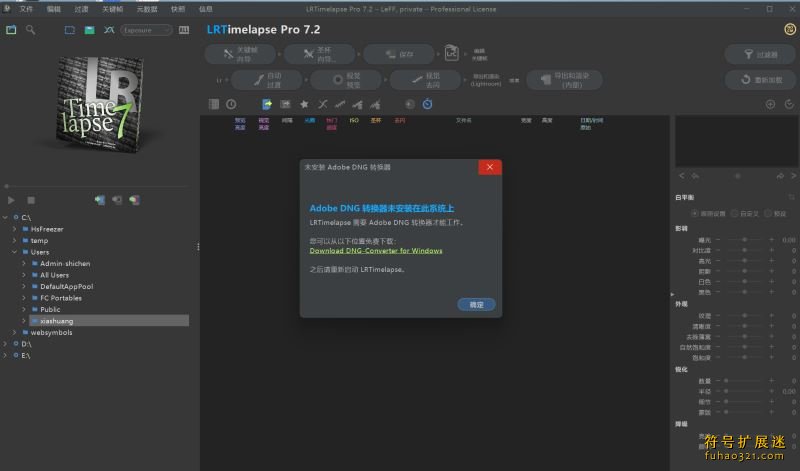This screenshot has width=800, height=471.
Task: Click the 文件名 column header
Action: [464, 120]
